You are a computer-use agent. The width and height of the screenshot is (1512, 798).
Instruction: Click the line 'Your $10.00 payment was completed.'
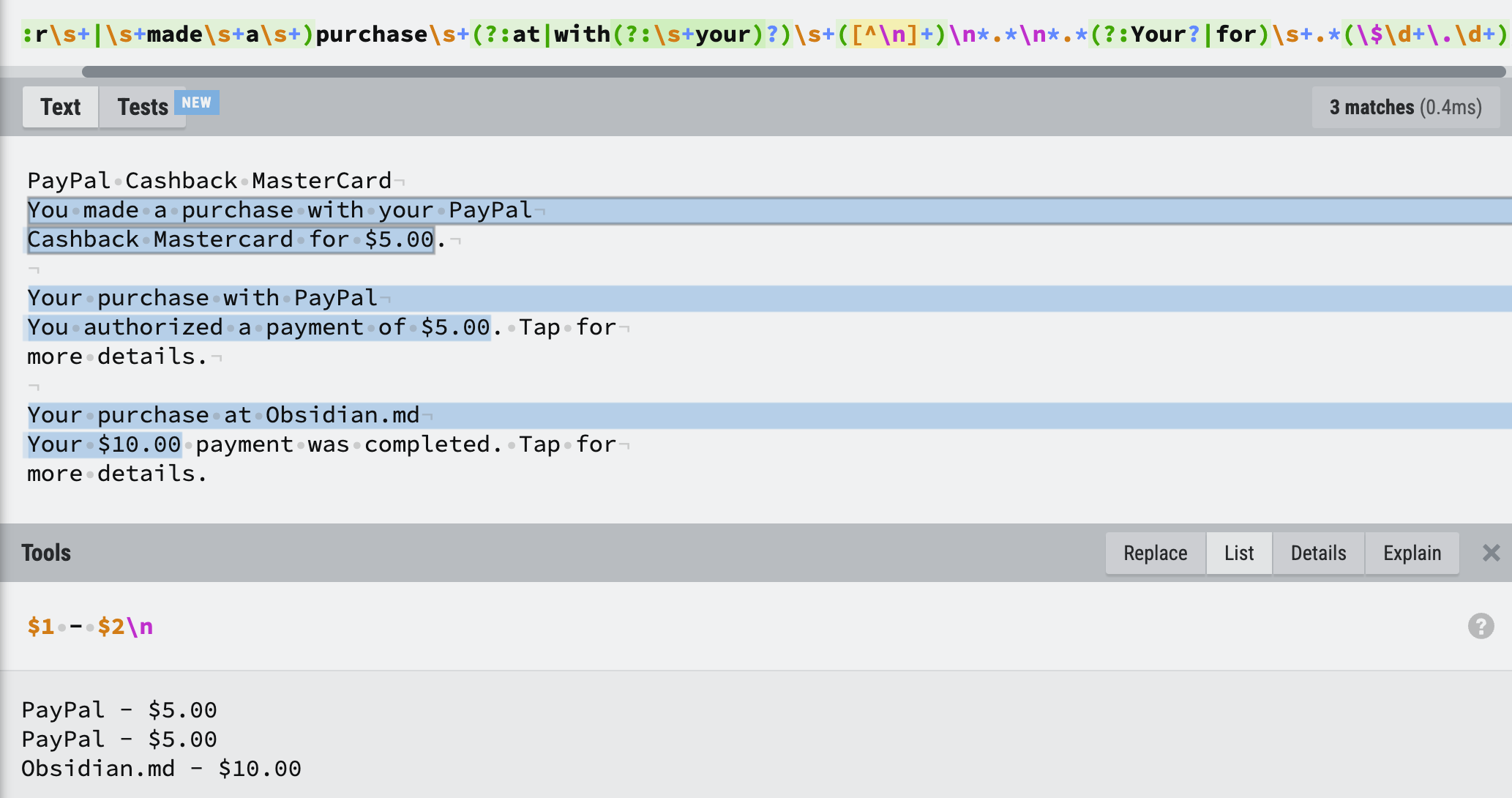pos(264,444)
